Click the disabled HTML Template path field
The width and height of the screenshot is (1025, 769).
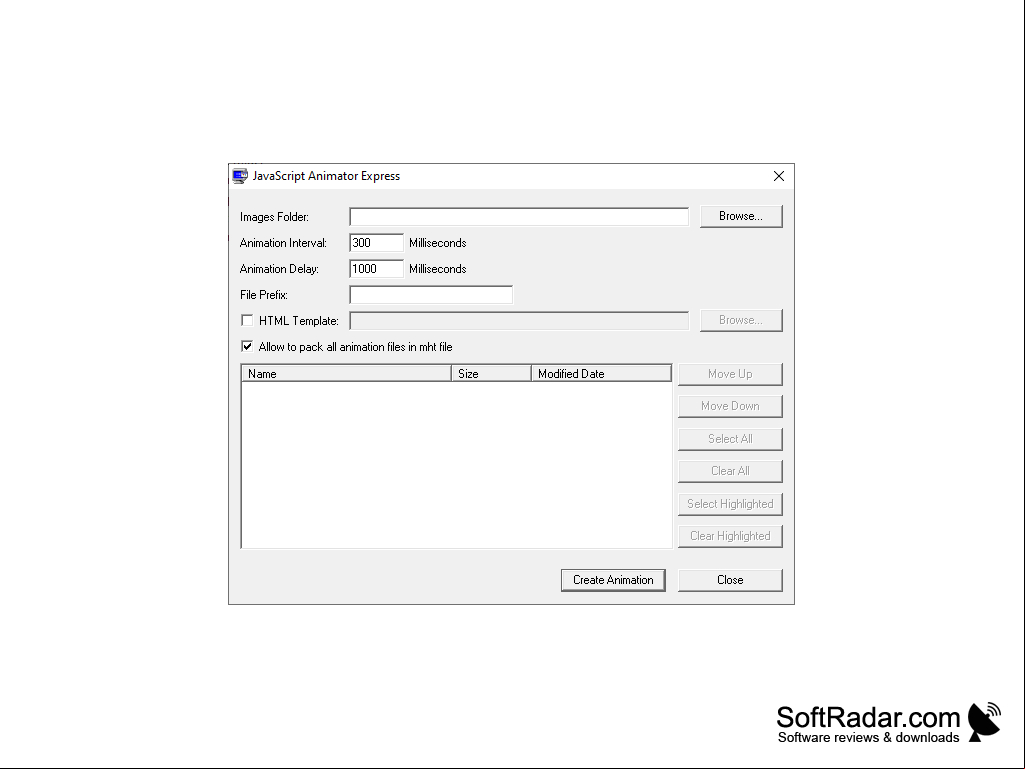tap(519, 320)
